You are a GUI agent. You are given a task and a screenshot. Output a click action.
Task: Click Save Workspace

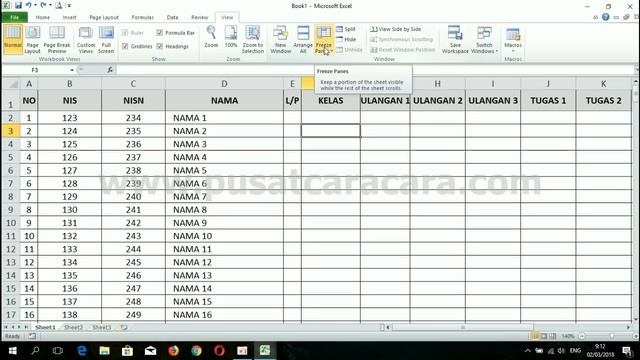(x=455, y=39)
